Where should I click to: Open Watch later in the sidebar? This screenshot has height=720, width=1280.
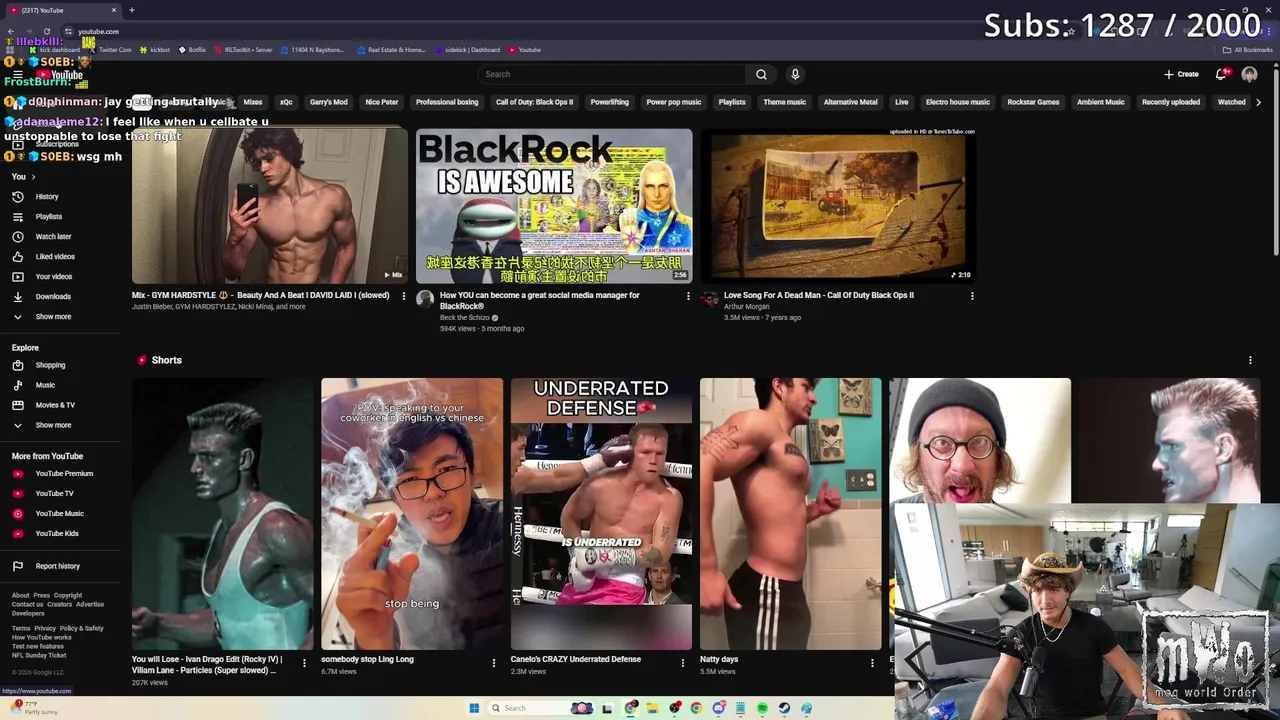(62, 237)
